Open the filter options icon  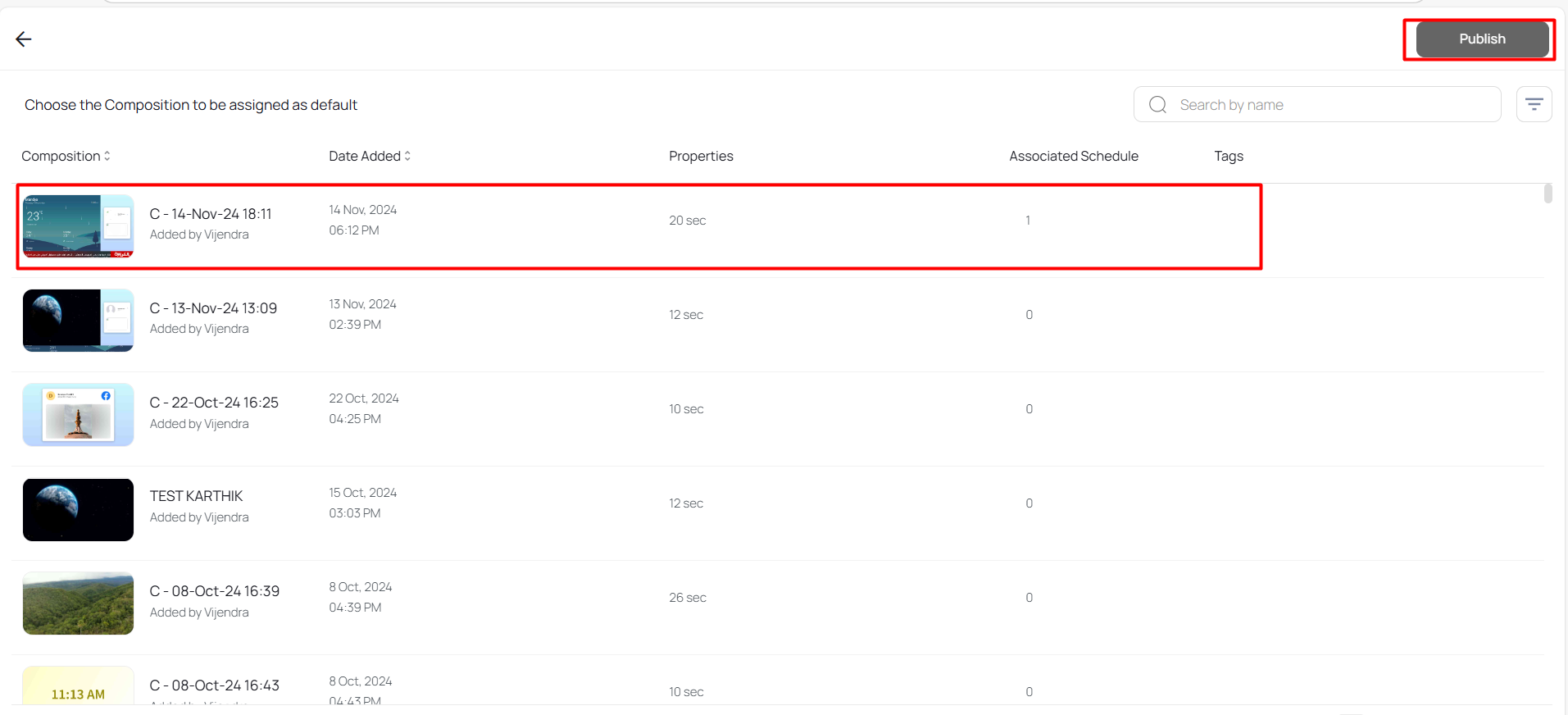[x=1534, y=104]
